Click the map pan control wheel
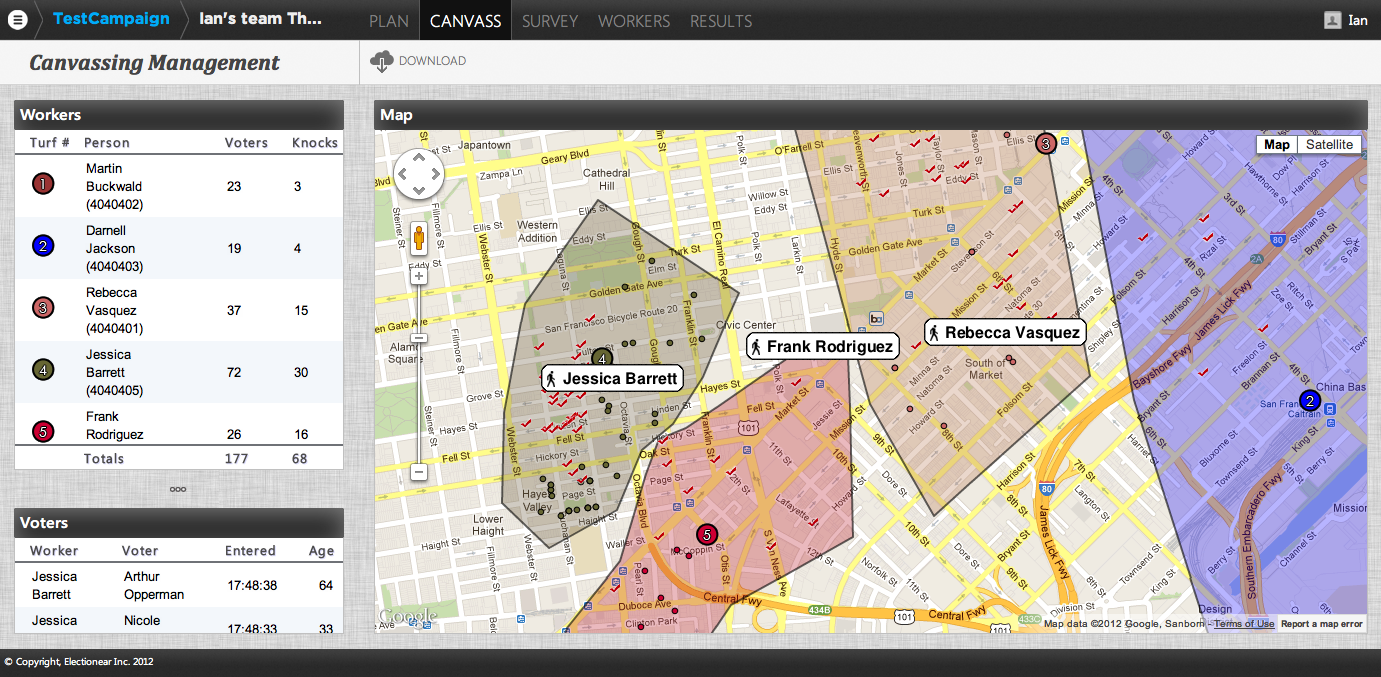 click(x=419, y=175)
